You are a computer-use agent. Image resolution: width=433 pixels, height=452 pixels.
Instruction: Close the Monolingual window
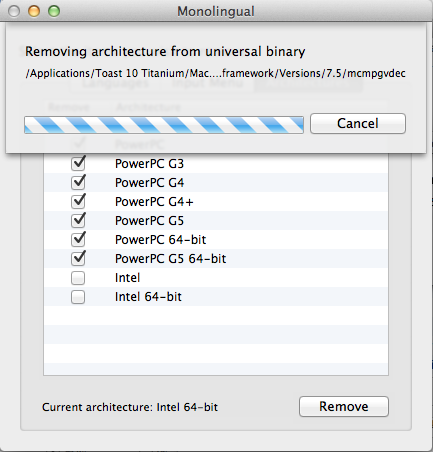pos(14,11)
